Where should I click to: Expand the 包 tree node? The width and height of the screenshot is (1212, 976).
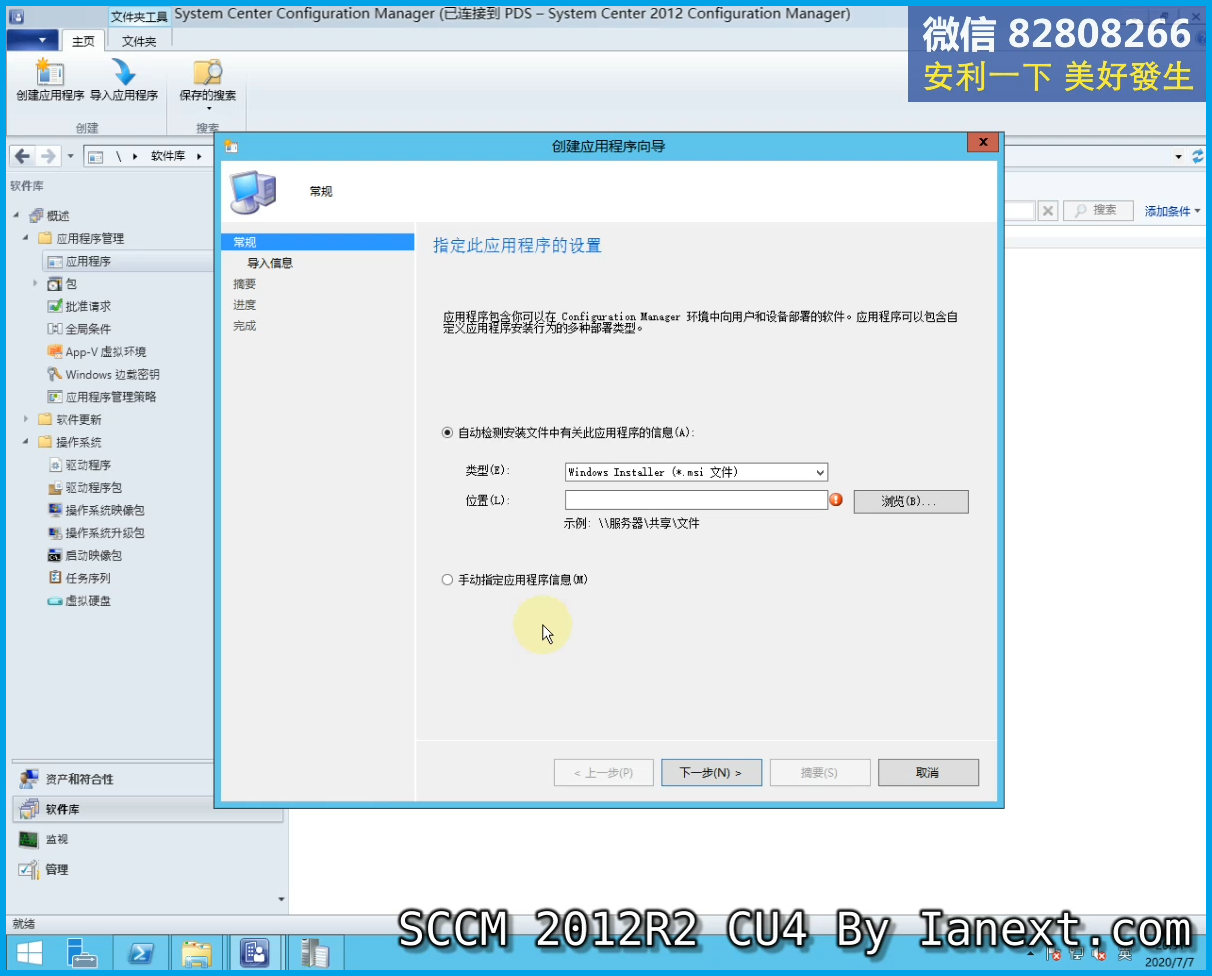(x=36, y=284)
